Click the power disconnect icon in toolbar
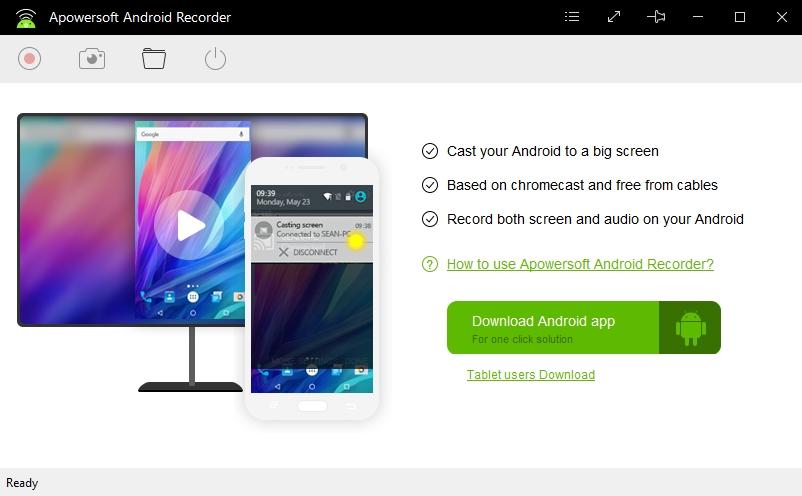 [x=215, y=58]
